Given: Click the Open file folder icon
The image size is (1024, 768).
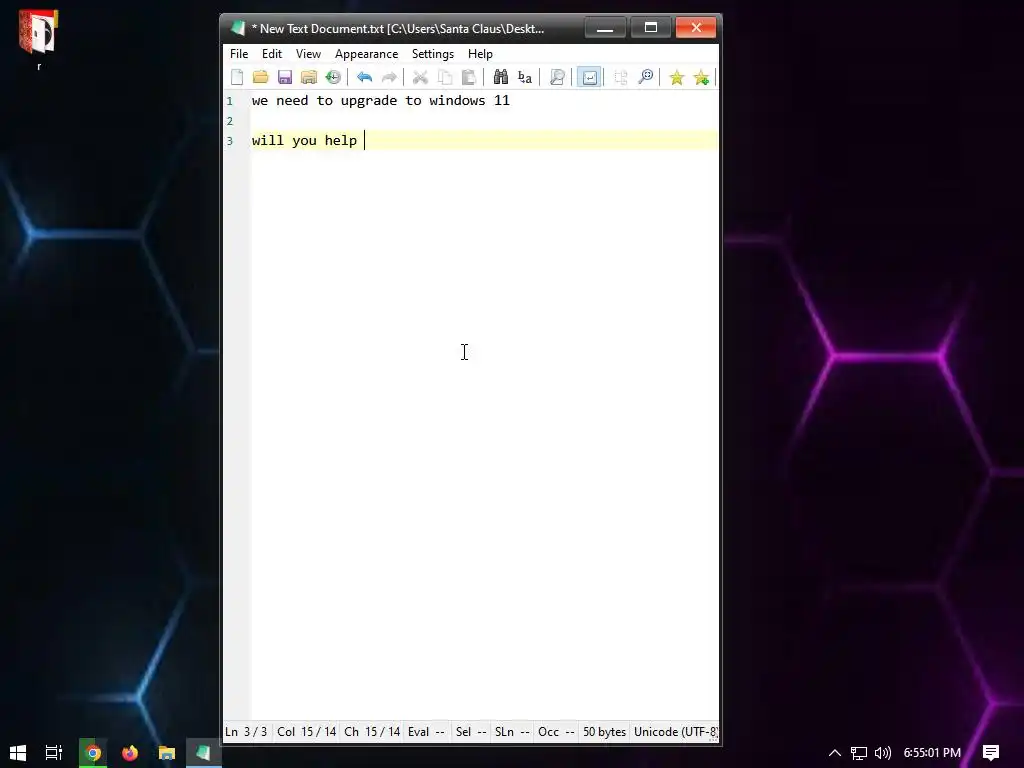Looking at the screenshot, I should coord(261,77).
